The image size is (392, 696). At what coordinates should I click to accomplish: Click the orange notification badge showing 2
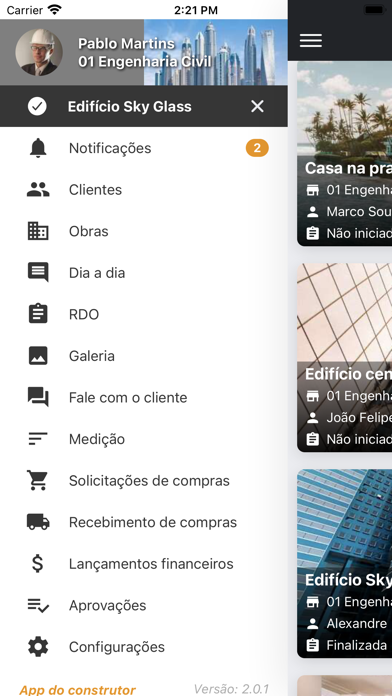[x=257, y=148]
